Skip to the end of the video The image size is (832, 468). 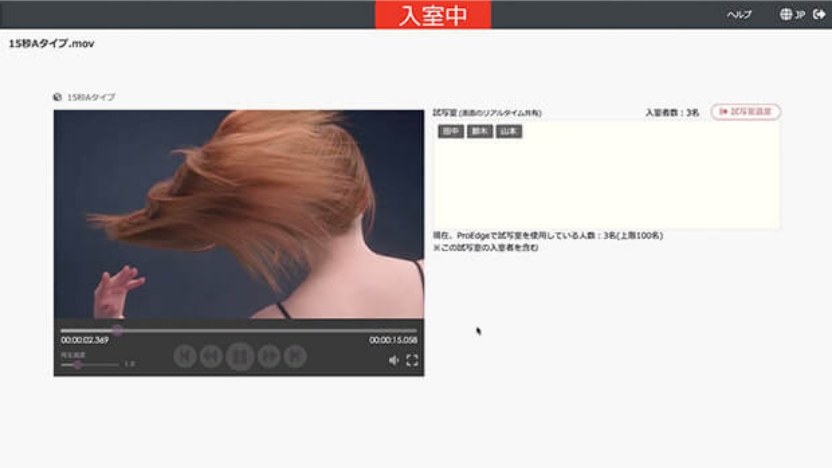click(x=294, y=356)
